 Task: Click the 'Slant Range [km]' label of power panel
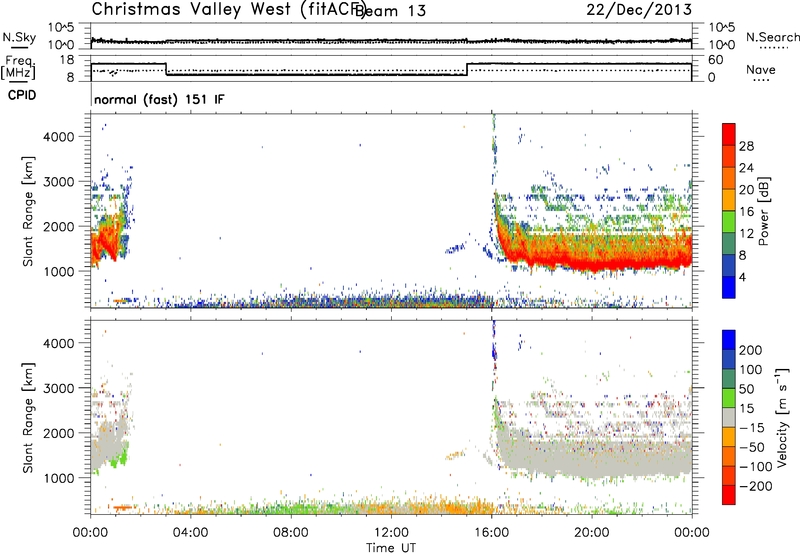point(28,211)
